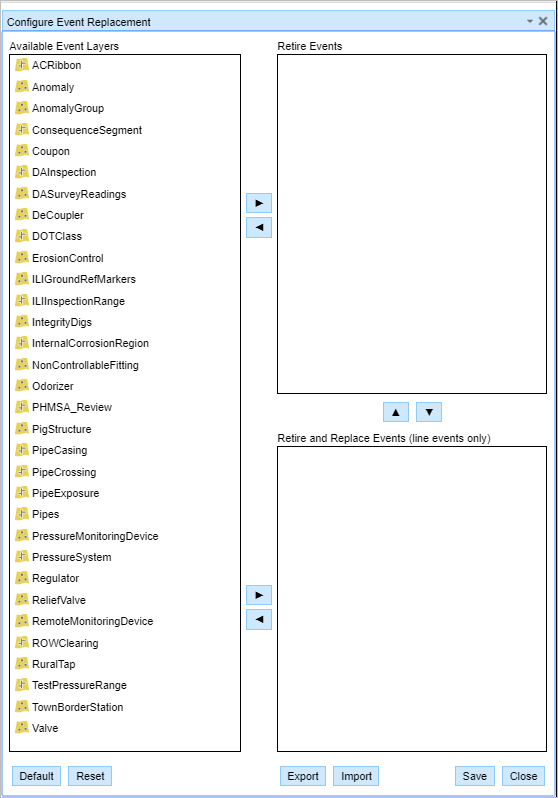Add layer to Retire and Replace Events
558x798 pixels.
pyautogui.click(x=259, y=595)
